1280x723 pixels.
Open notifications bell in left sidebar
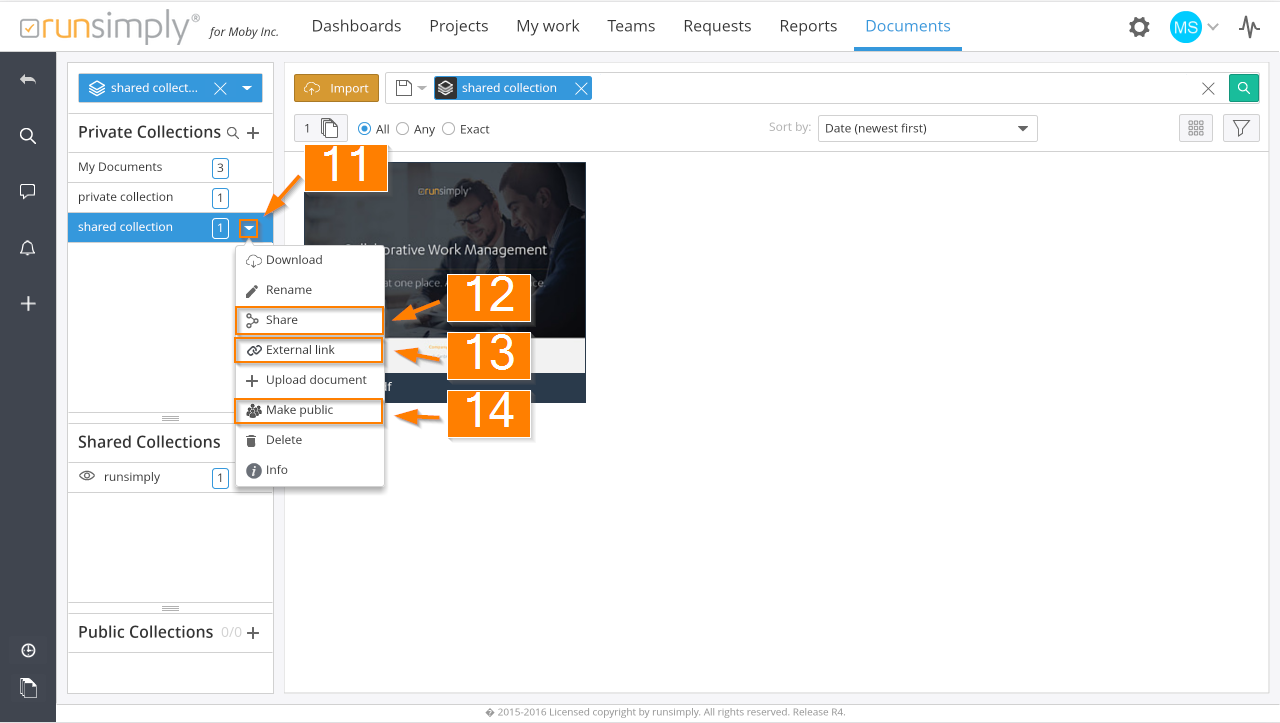(28, 248)
